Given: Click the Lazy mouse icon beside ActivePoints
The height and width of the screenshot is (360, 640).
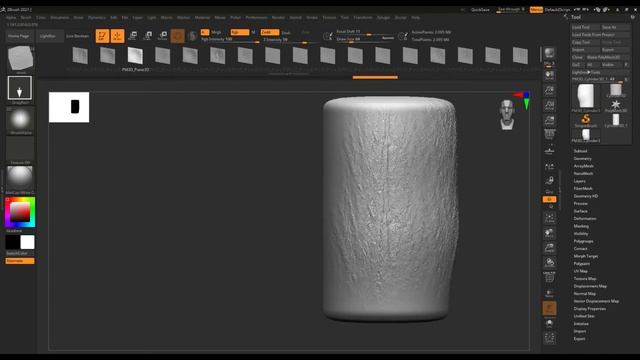Looking at the screenshot, I should [403, 36].
